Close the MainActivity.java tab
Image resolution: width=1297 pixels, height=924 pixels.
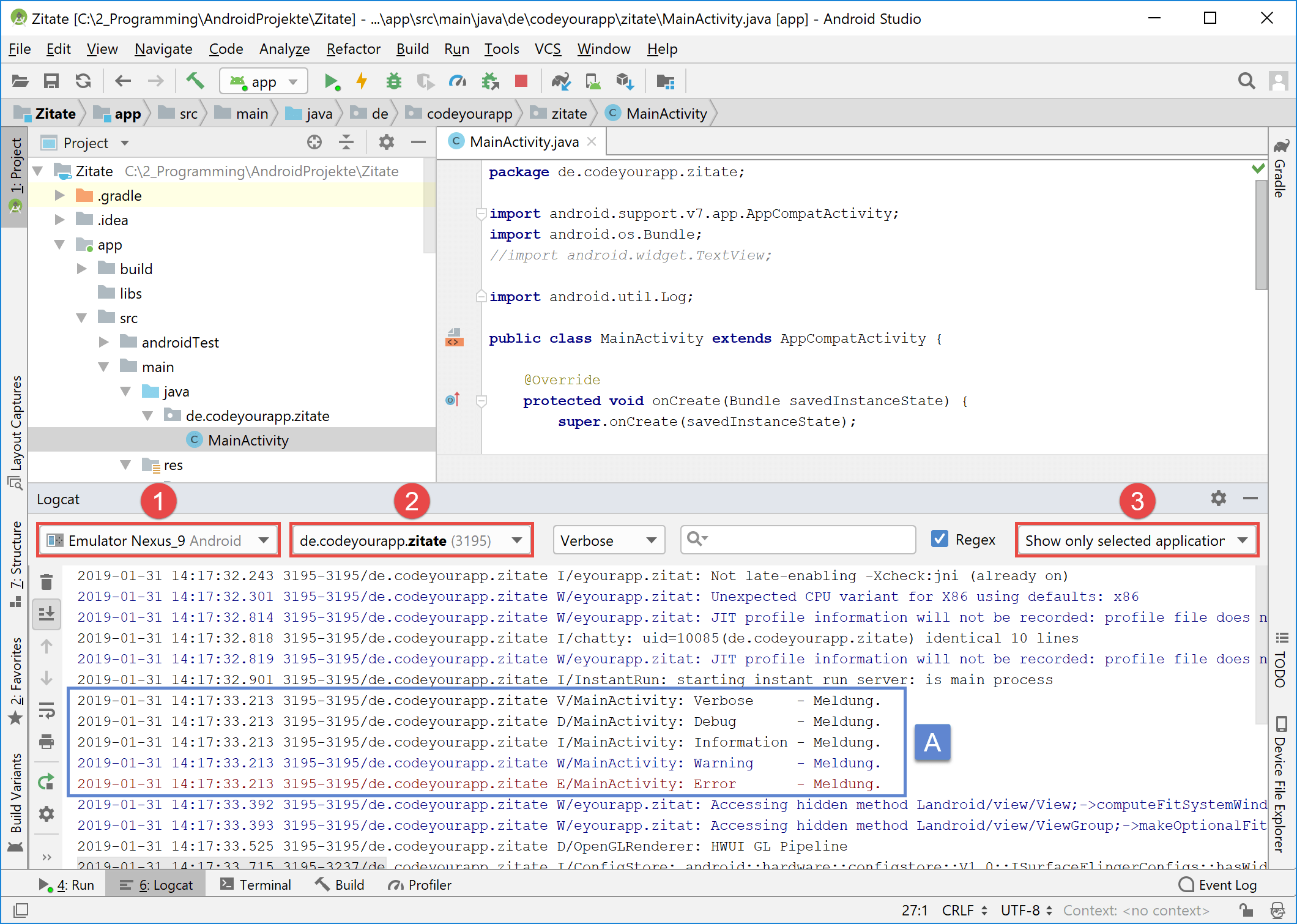(x=592, y=141)
